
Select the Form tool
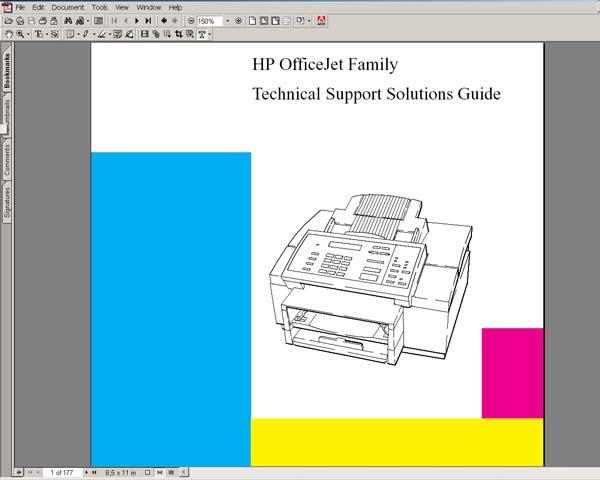190,34
